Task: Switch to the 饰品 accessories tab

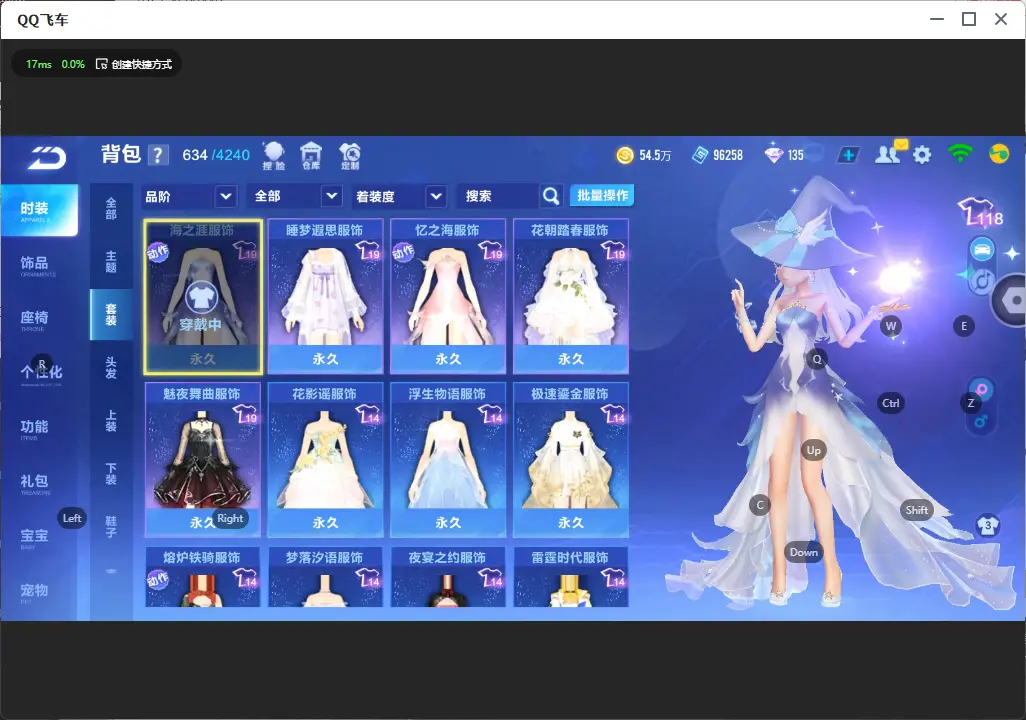Action: tap(34, 264)
